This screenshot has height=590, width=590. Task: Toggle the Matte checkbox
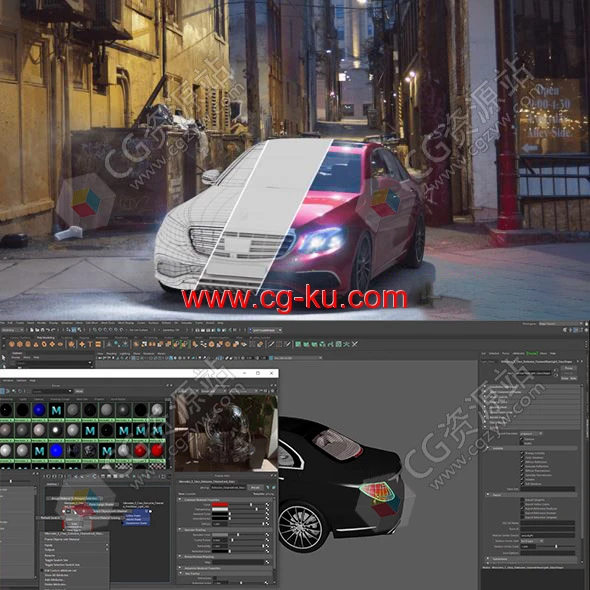[522, 443]
